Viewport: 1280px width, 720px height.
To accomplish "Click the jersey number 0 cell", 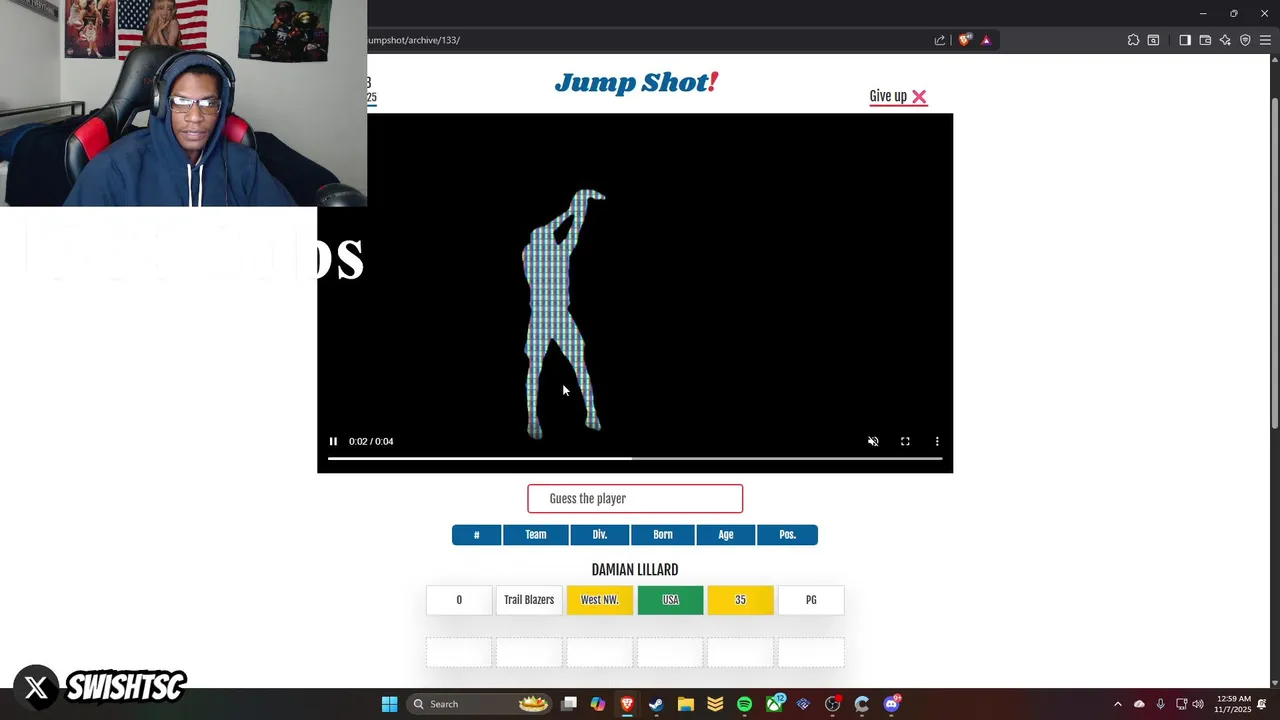I will tap(459, 600).
